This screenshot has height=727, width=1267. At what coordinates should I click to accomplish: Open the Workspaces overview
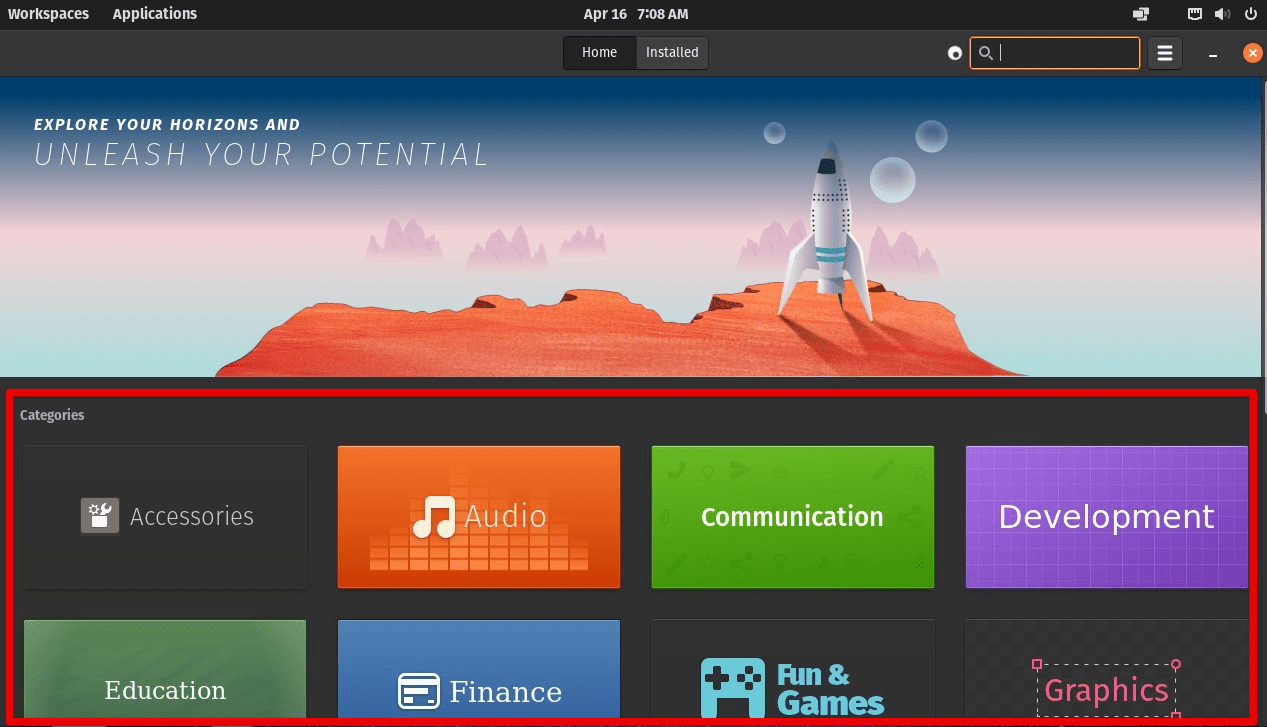(x=48, y=14)
